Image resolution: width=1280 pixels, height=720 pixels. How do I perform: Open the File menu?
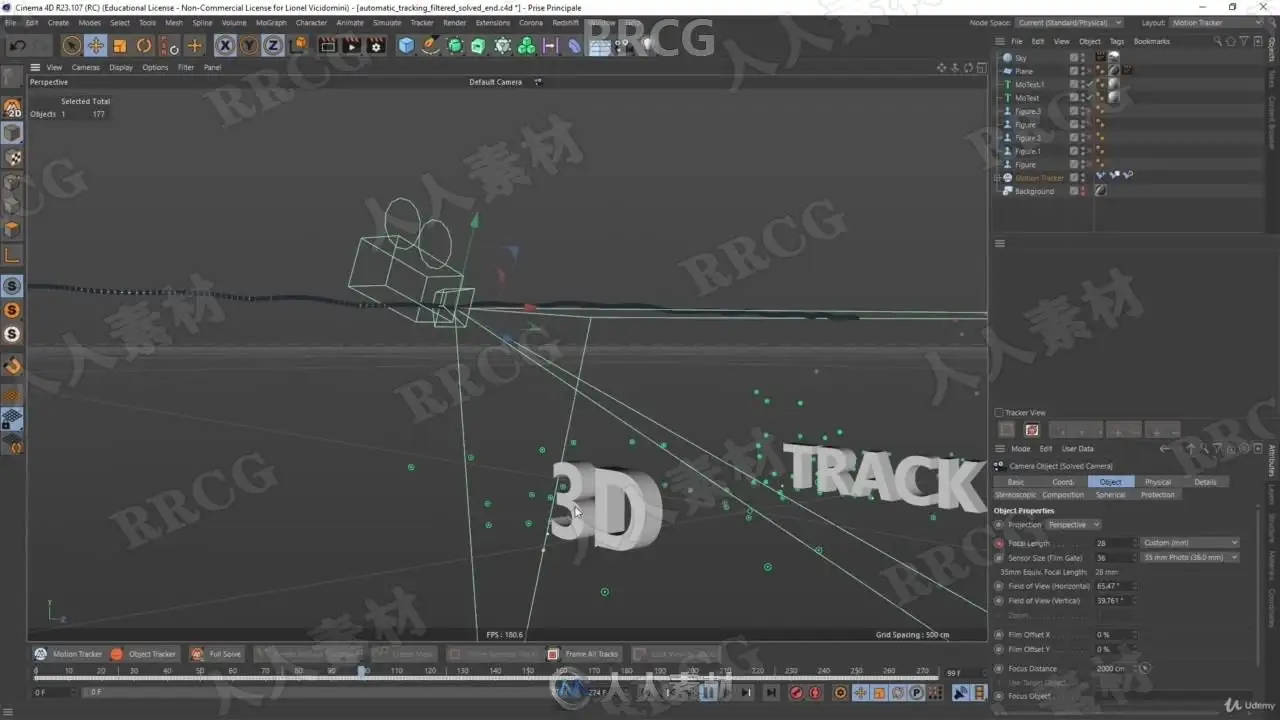(10, 22)
